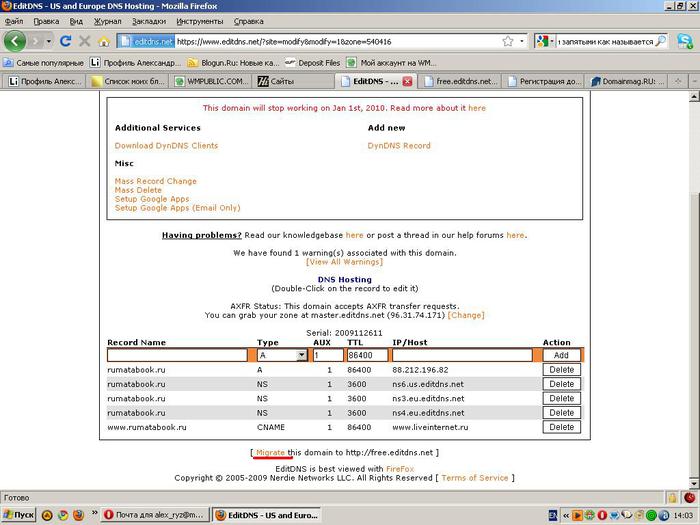This screenshot has height=525, width=700.
Task: Click the red Opera icon in system tray
Action: tap(602, 516)
